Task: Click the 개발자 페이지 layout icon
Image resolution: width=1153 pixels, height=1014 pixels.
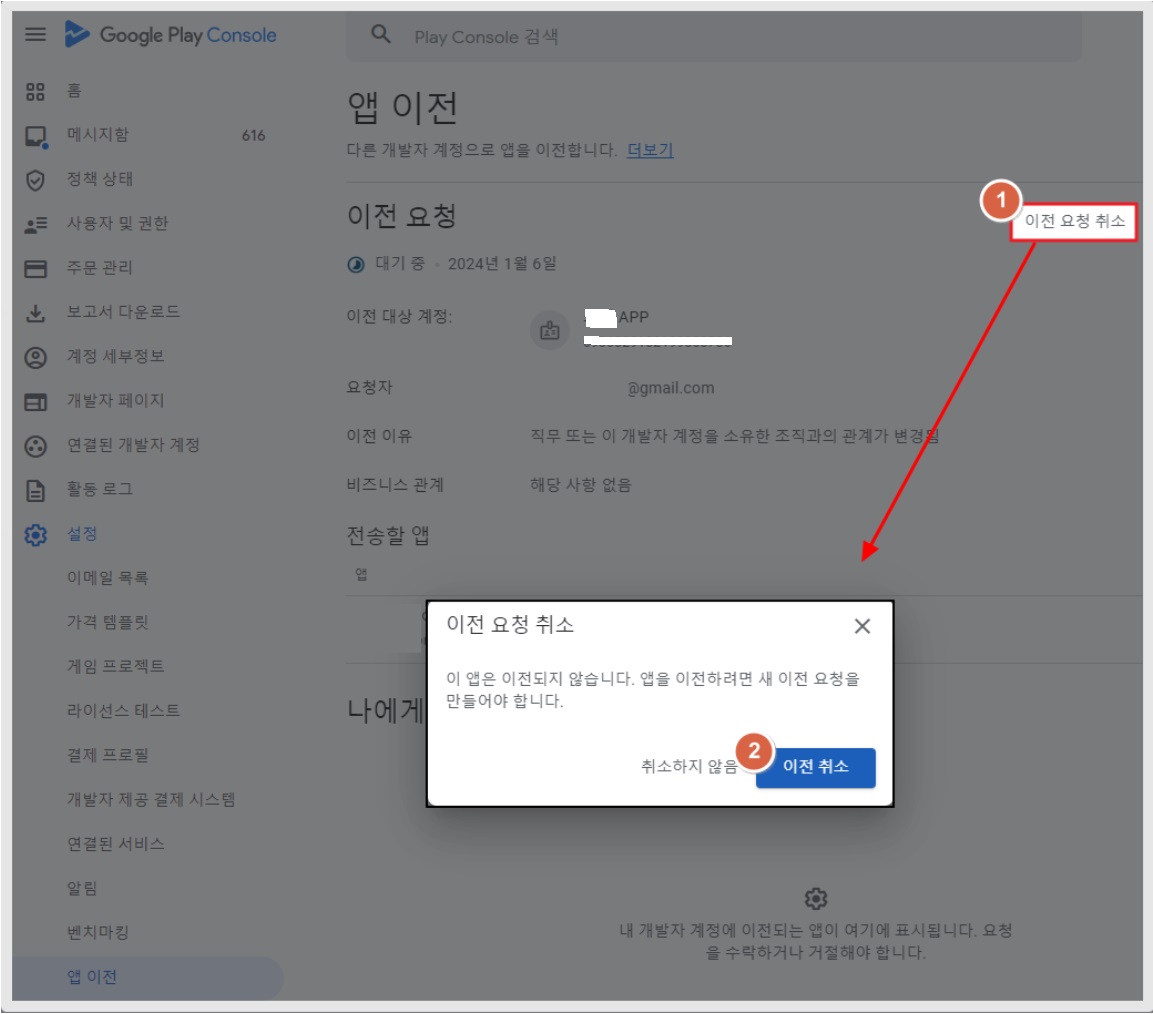Action: 35,401
